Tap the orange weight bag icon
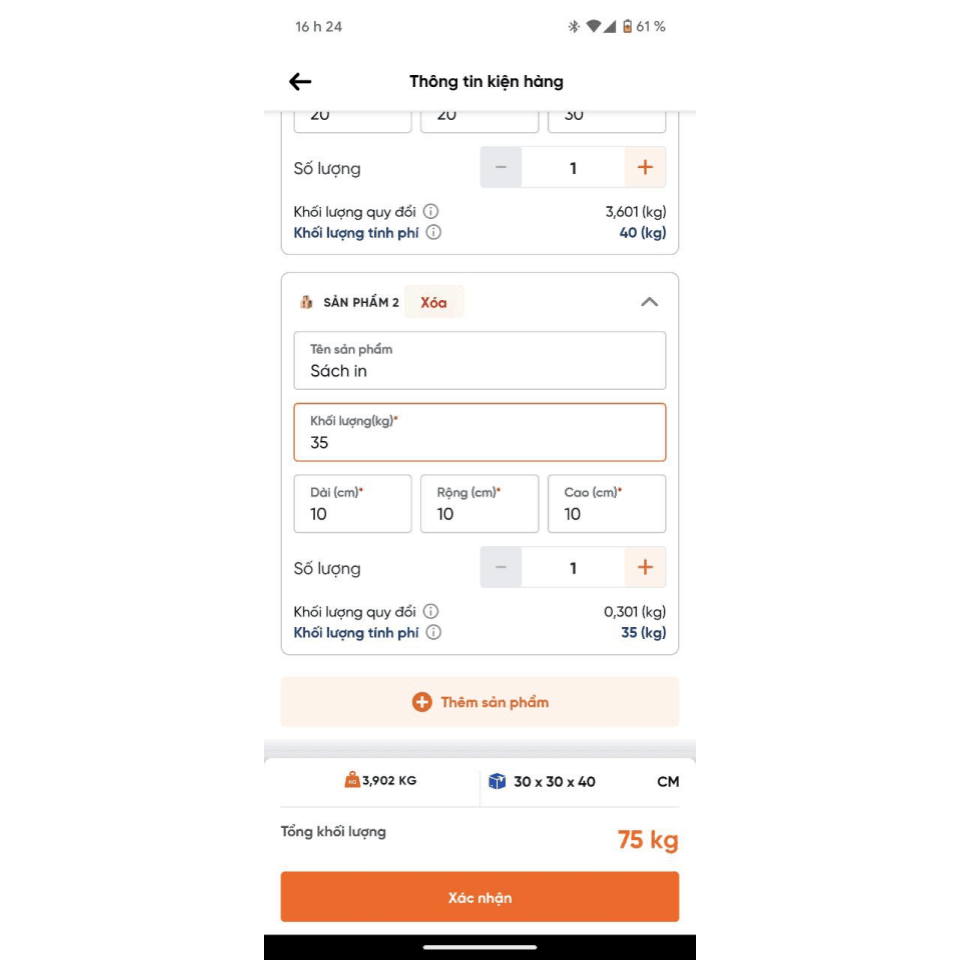 point(352,779)
